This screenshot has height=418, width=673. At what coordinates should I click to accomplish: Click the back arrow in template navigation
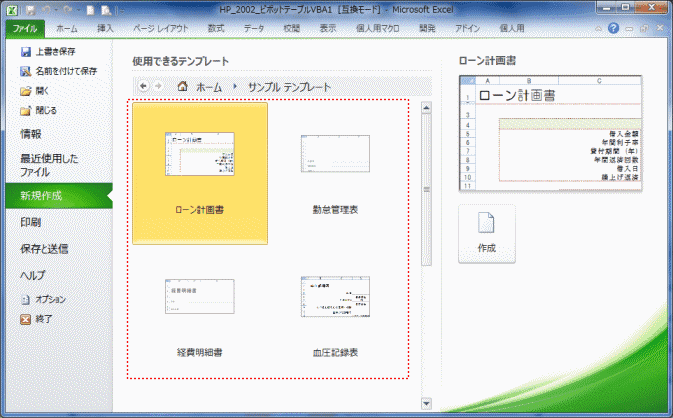pyautogui.click(x=143, y=87)
